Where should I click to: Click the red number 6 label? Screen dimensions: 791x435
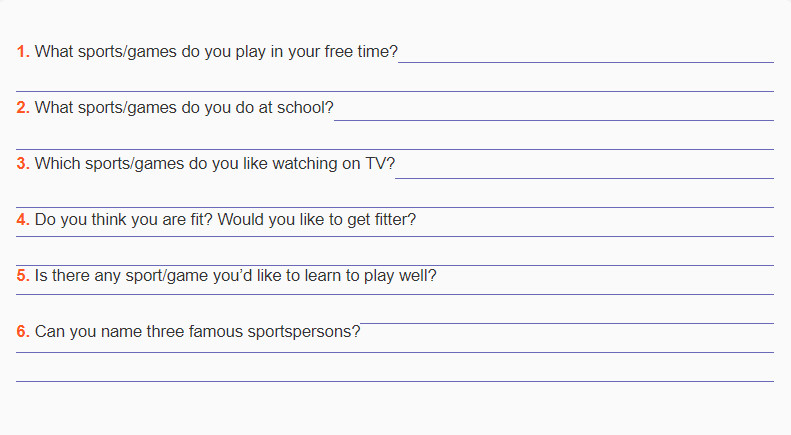23,332
